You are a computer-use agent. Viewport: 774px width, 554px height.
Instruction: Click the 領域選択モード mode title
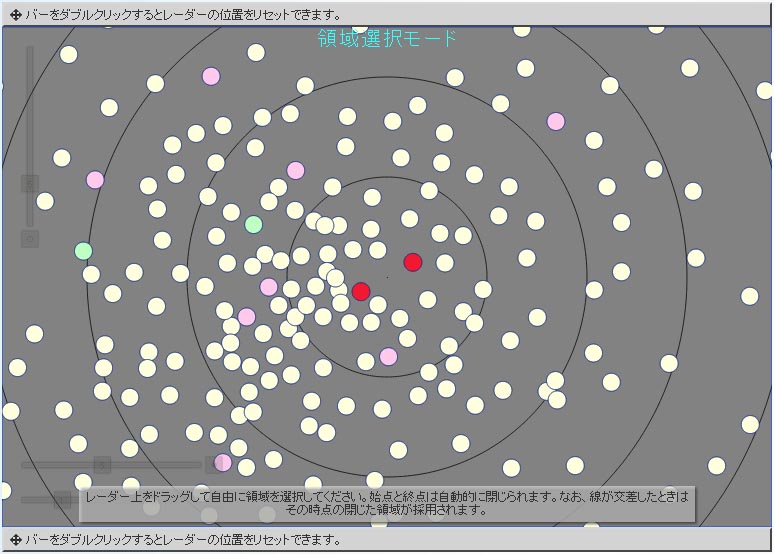[x=387, y=39]
